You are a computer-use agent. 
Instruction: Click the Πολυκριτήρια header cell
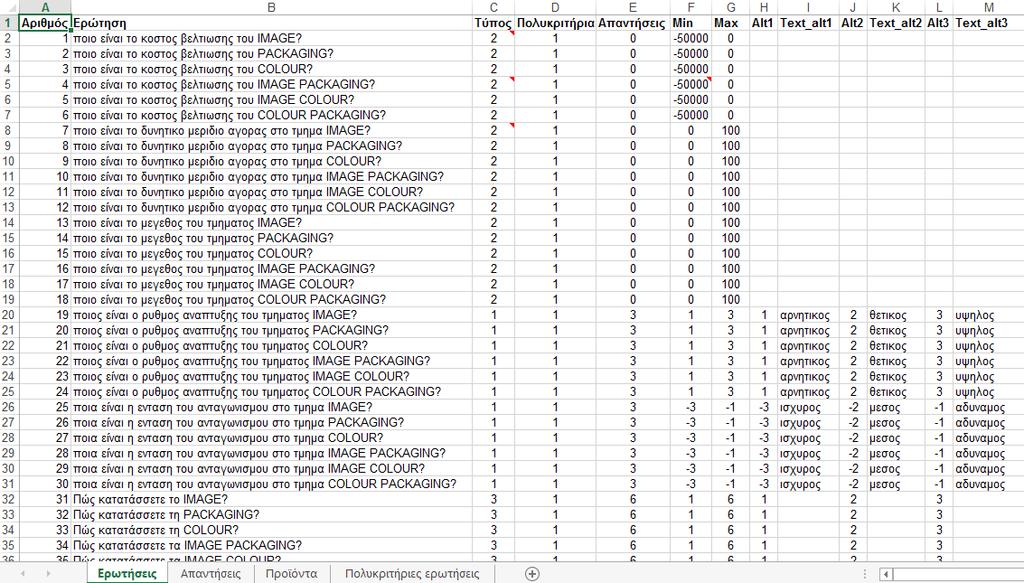coord(555,23)
